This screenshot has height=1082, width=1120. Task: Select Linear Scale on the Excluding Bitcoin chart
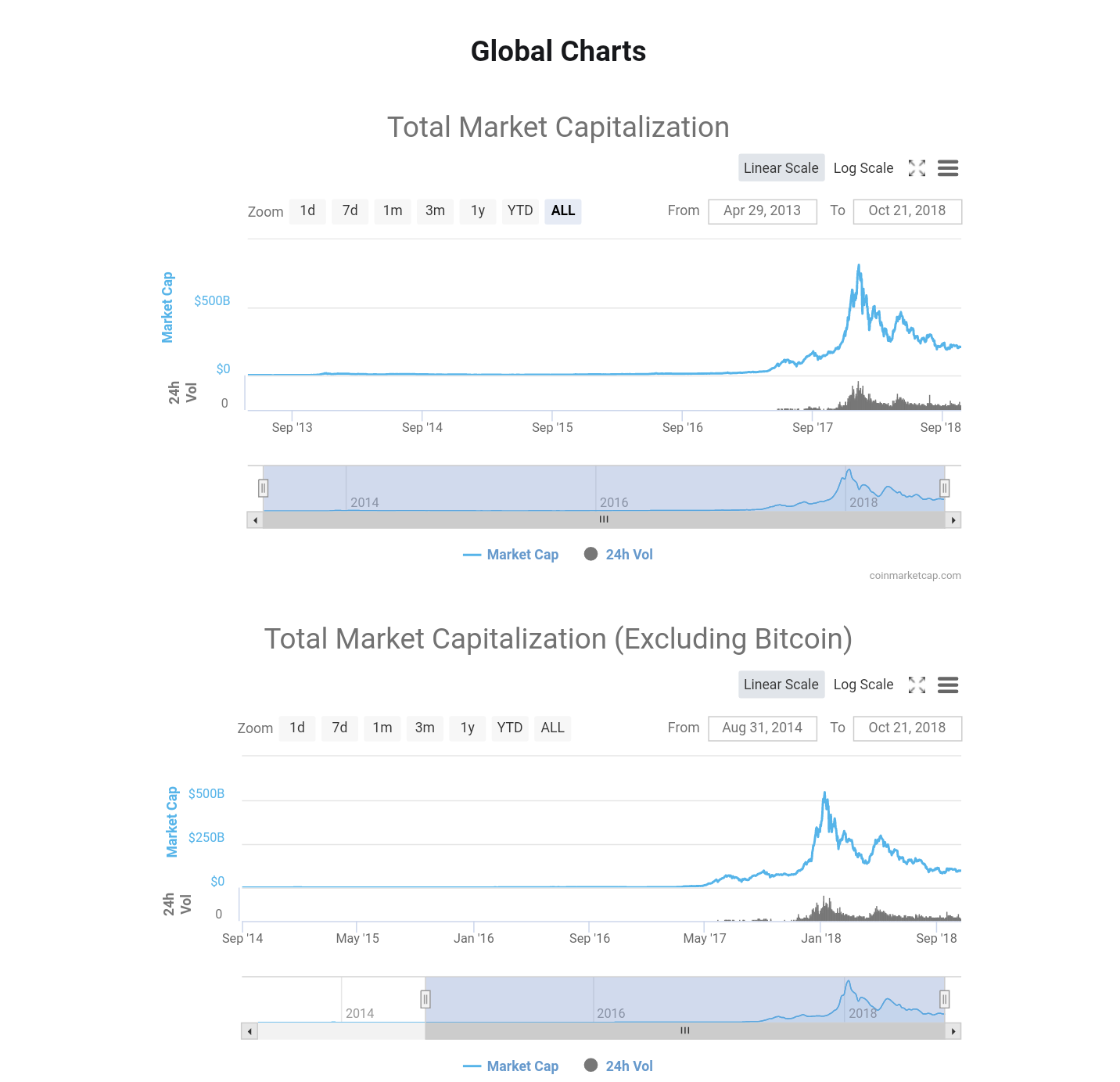tap(781, 685)
